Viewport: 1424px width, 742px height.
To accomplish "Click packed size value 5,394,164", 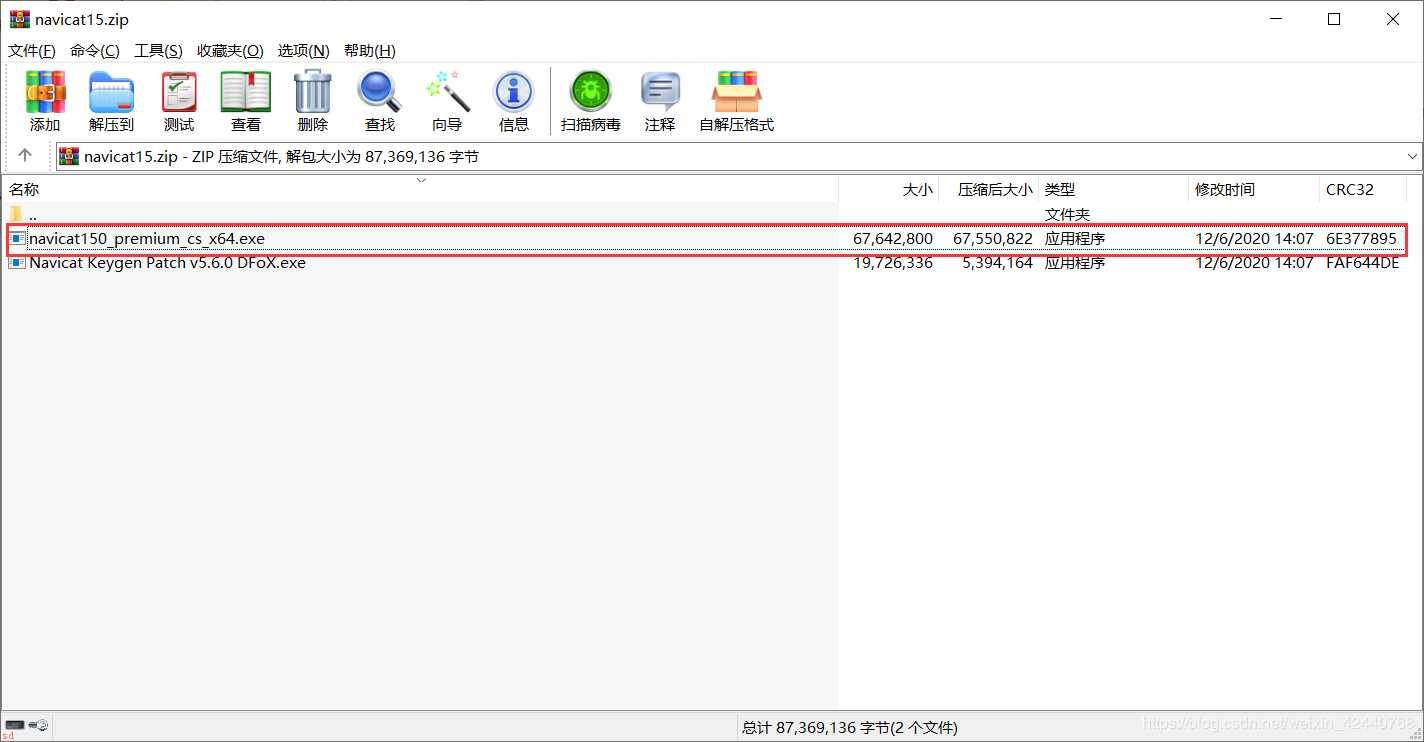I will click(998, 263).
